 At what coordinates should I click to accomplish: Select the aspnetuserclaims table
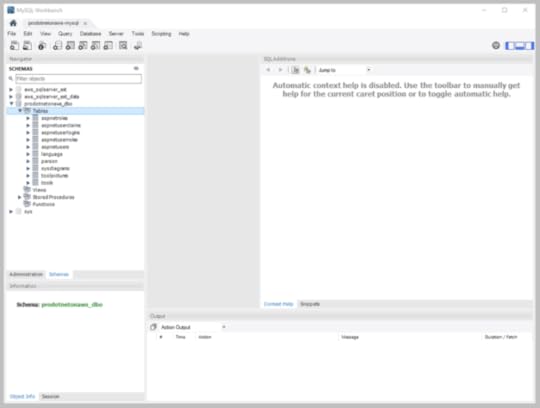coord(61,125)
